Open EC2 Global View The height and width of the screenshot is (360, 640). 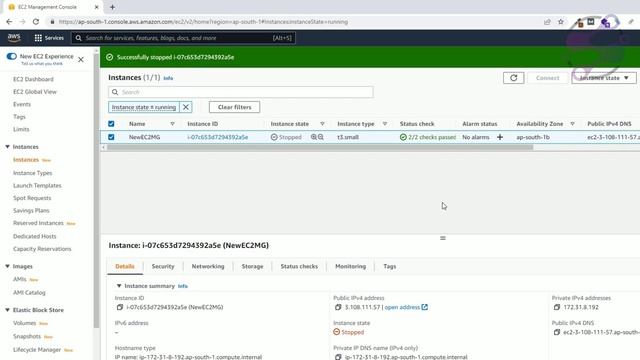(35, 92)
